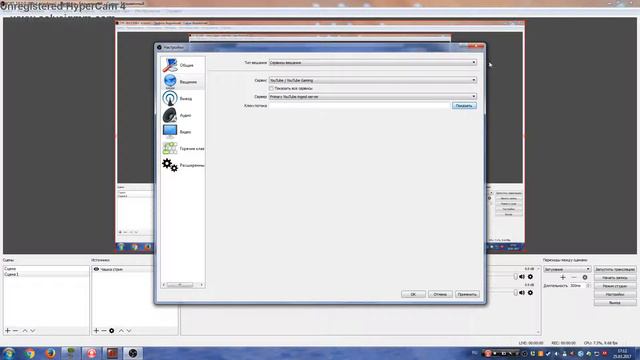640x360 pixels.
Task: Click the Cancel button in Settings dialog
Action: (x=440, y=294)
